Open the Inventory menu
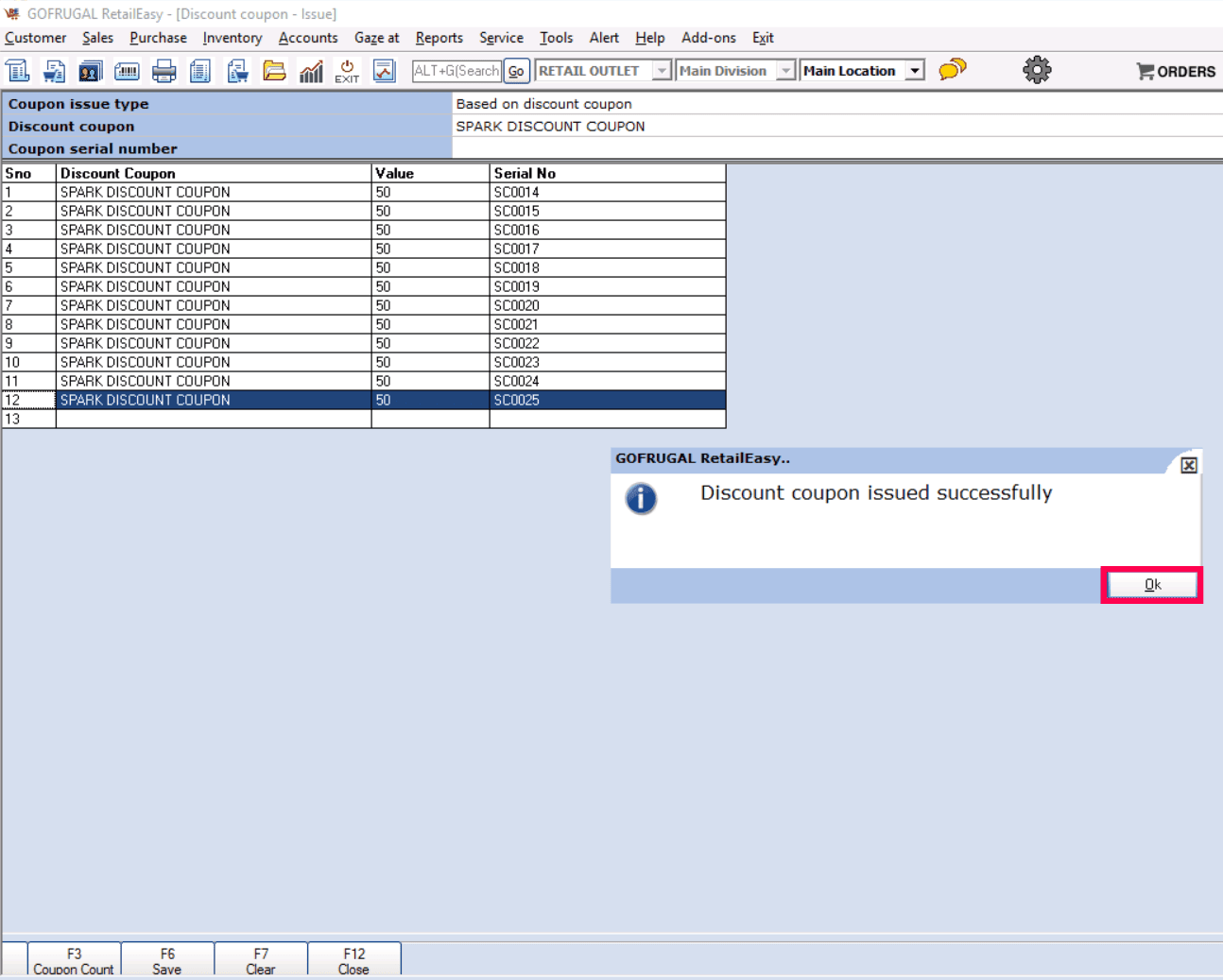1223x980 pixels. click(x=232, y=38)
